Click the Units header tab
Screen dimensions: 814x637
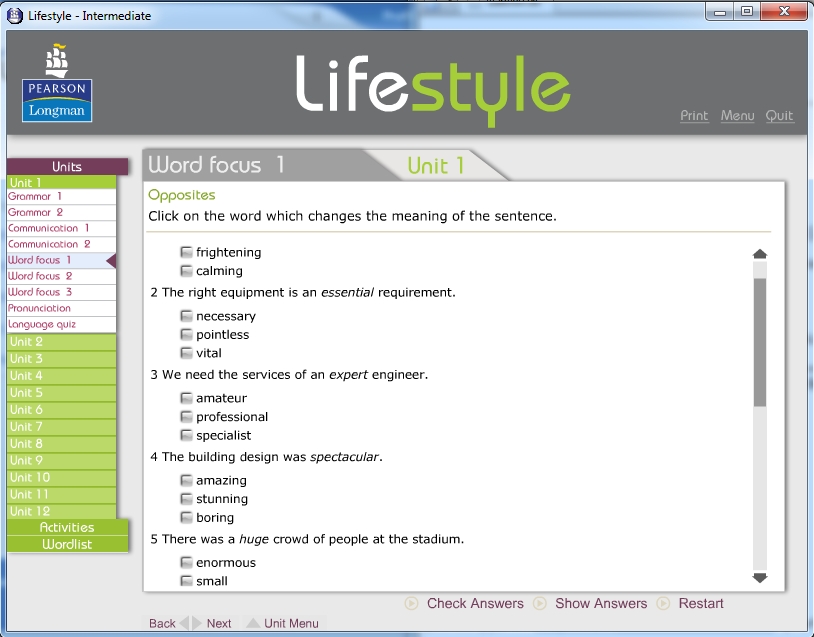coord(67,167)
